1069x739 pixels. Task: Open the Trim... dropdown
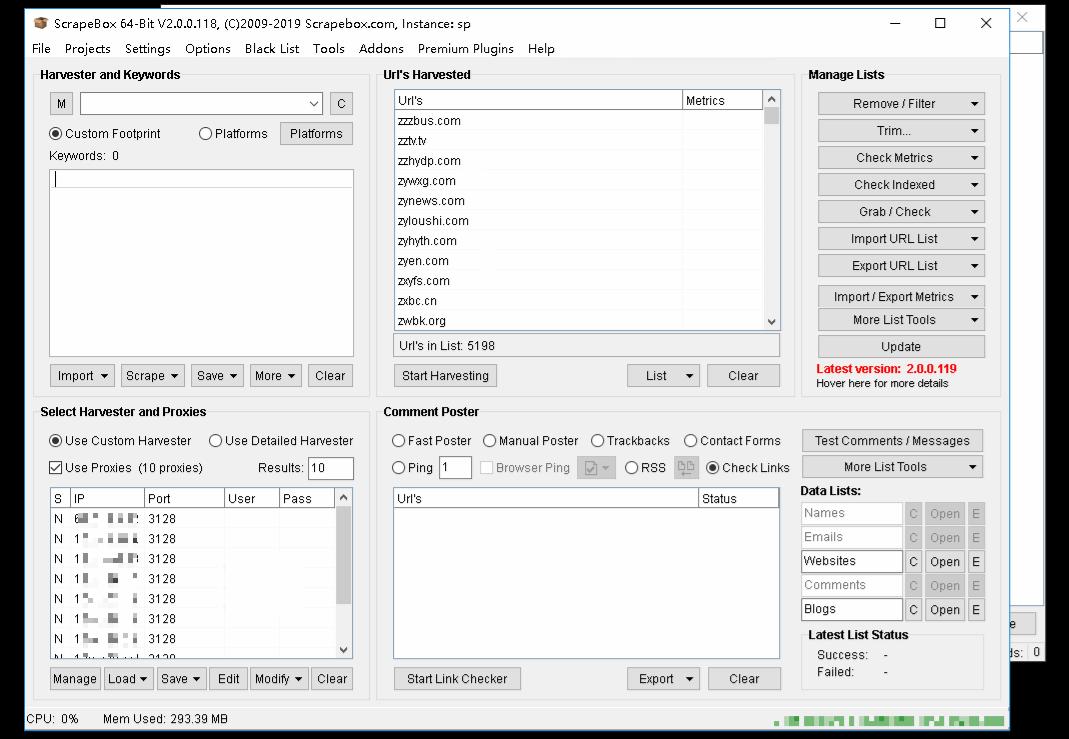pyautogui.click(x=901, y=131)
